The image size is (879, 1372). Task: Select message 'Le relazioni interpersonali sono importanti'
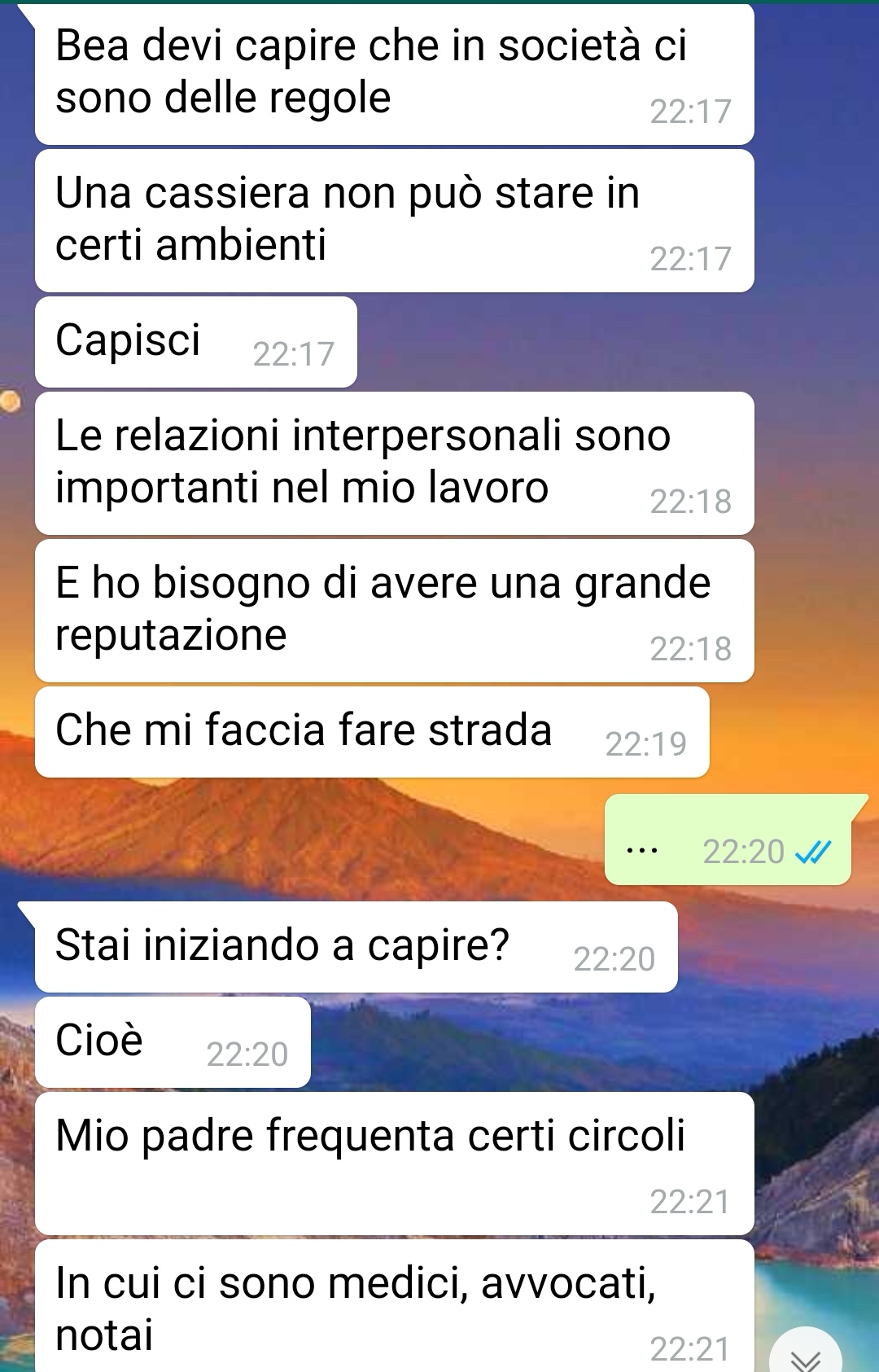[x=394, y=463]
